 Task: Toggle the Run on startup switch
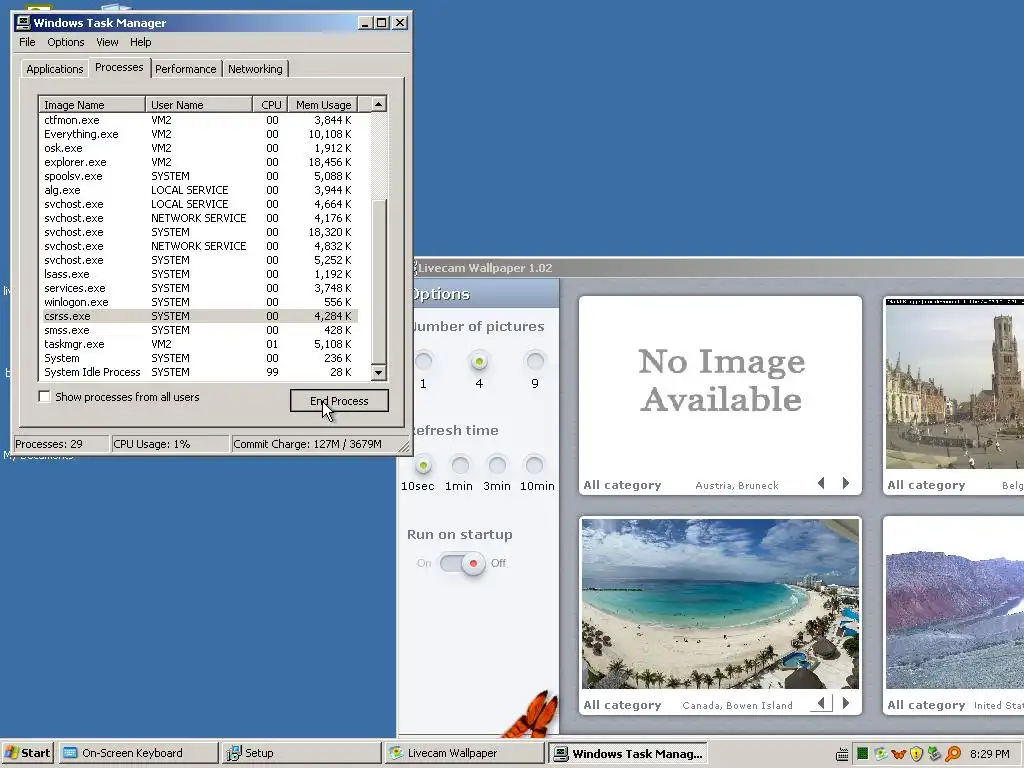(462, 563)
